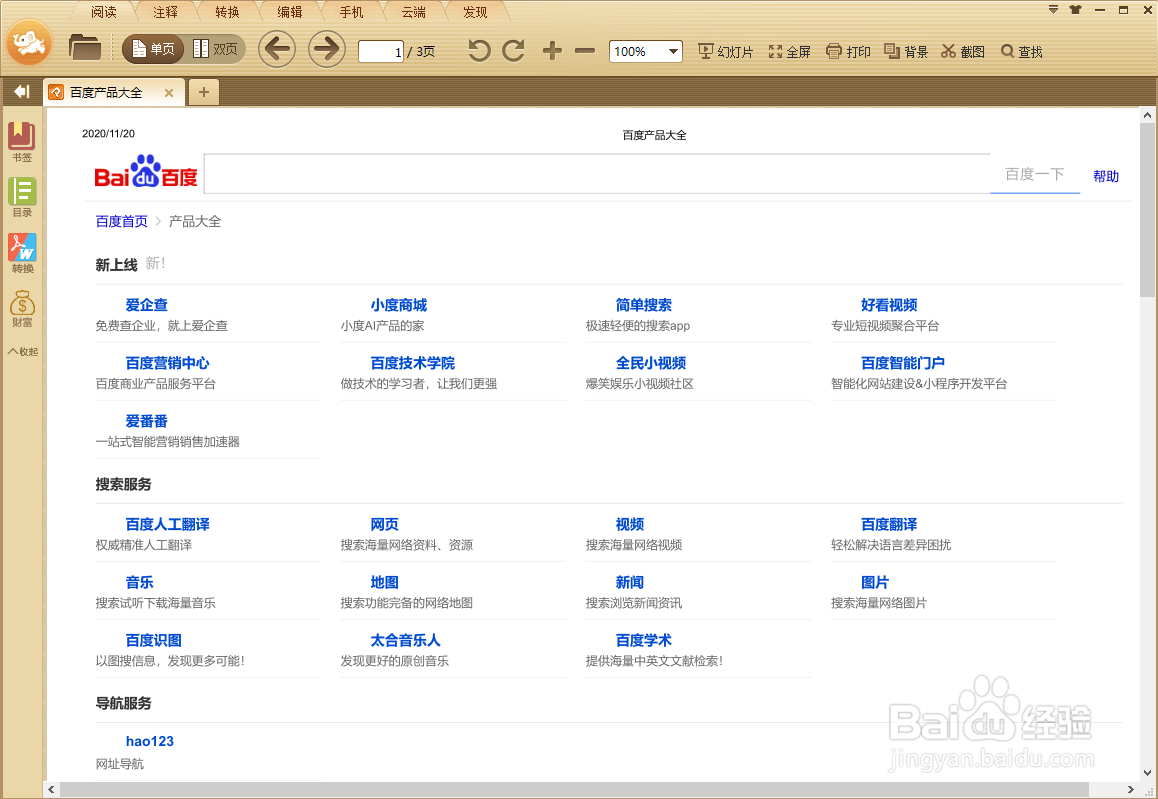This screenshot has height=799, width=1158.
Task: Open the 注释 menu tab
Action: click(x=165, y=12)
